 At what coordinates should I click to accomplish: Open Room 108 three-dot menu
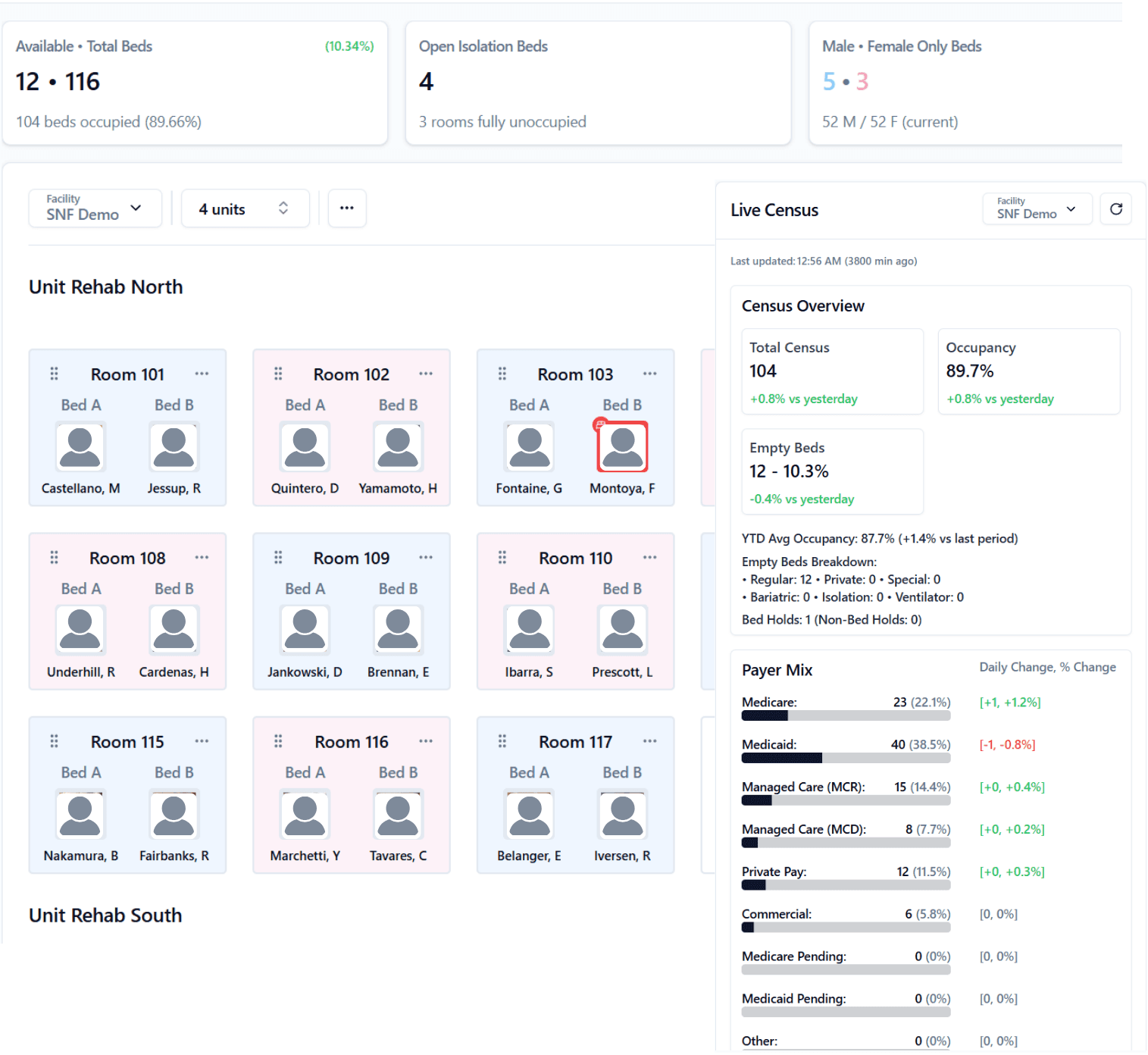202,557
